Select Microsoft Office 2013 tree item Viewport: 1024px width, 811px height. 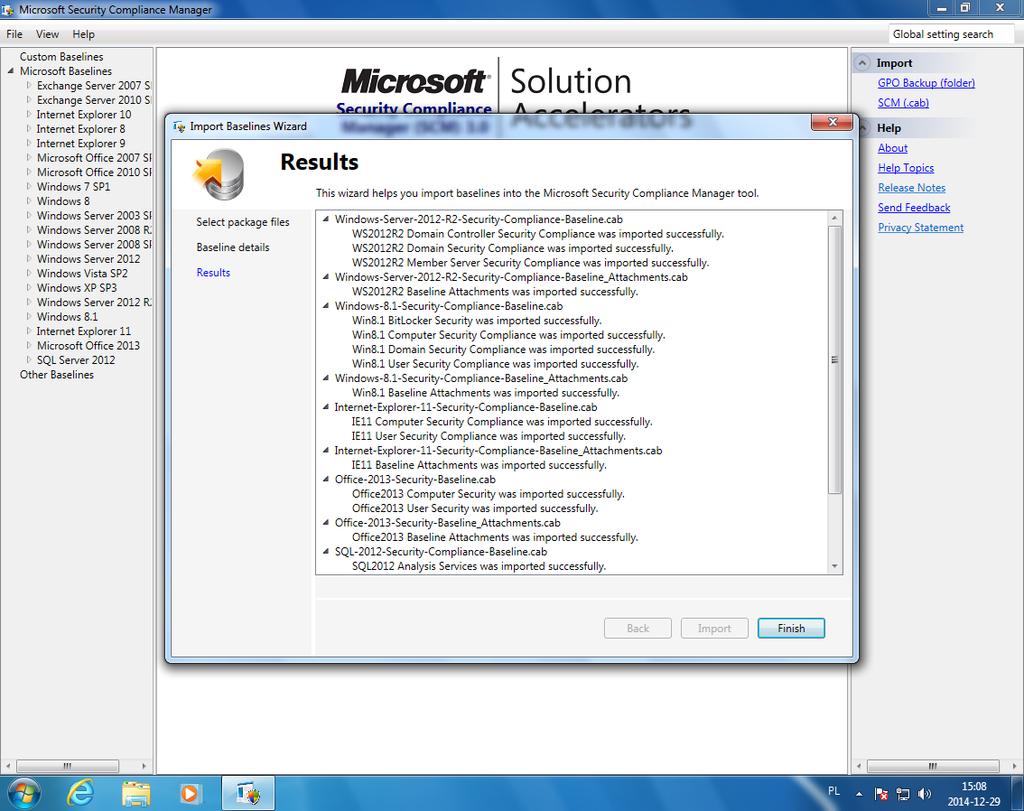(x=88, y=345)
